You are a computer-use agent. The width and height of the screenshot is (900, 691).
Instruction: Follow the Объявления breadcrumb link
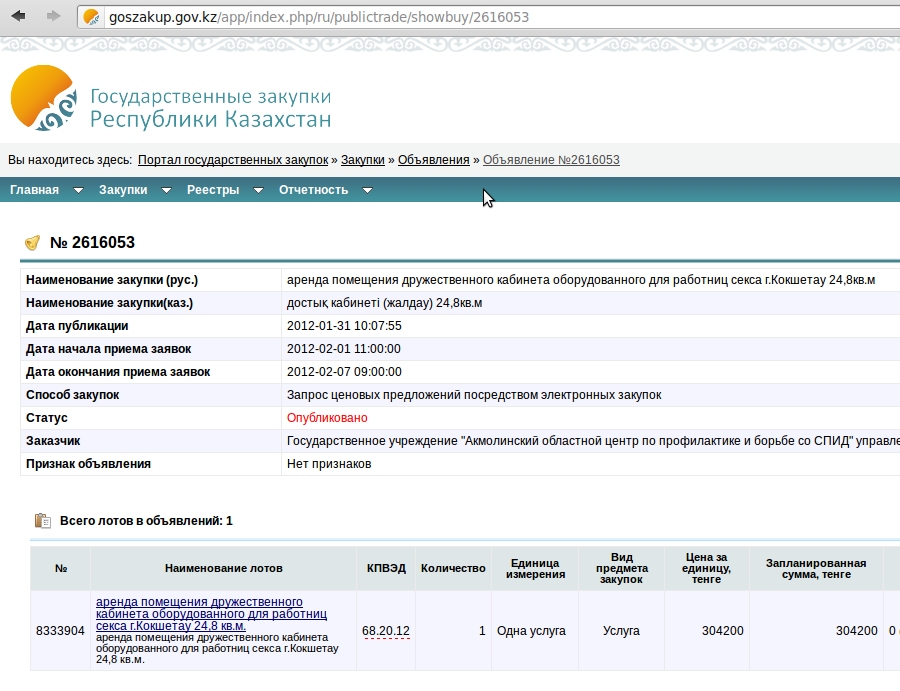coord(433,160)
